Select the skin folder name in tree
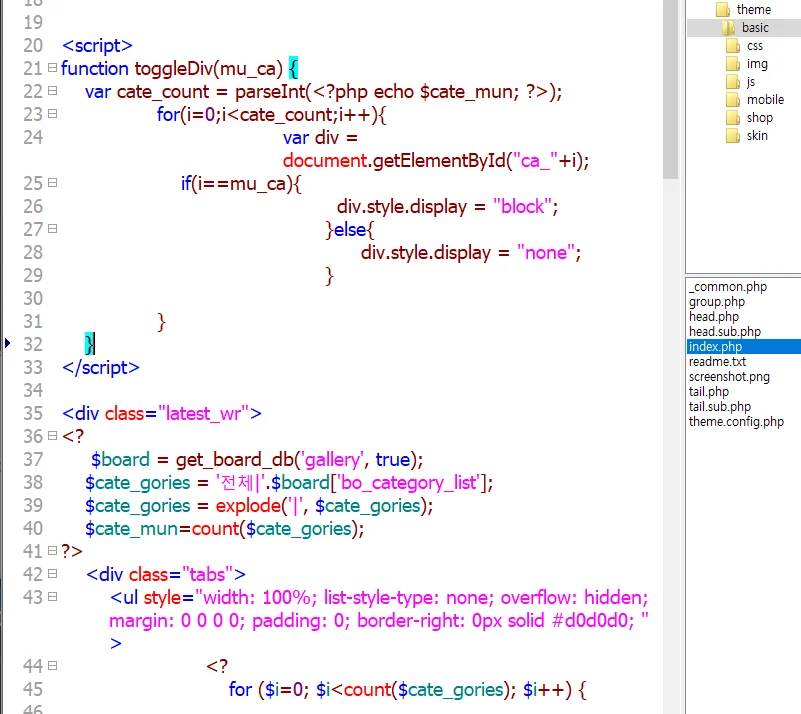This screenshot has width=801, height=714. [757, 135]
